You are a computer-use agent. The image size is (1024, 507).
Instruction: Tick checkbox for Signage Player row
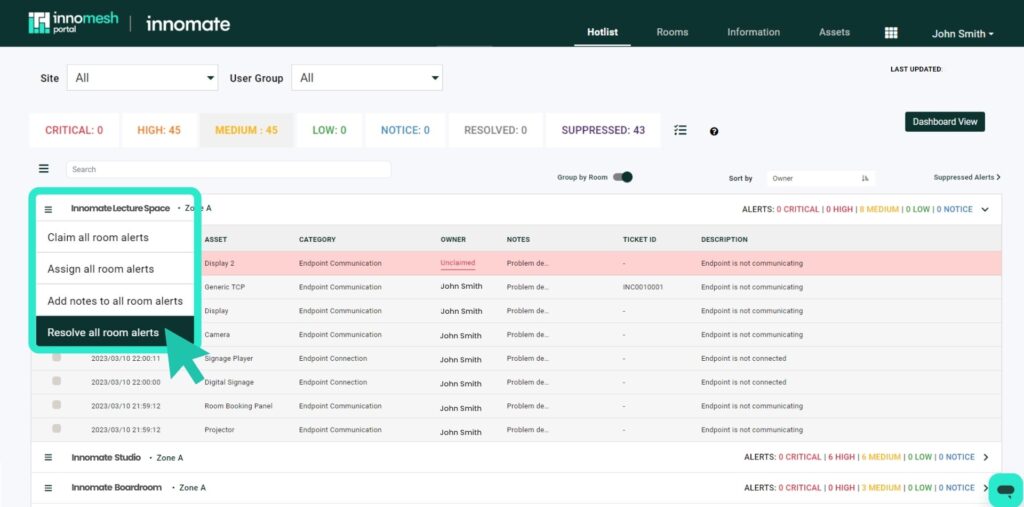pyautogui.click(x=57, y=357)
